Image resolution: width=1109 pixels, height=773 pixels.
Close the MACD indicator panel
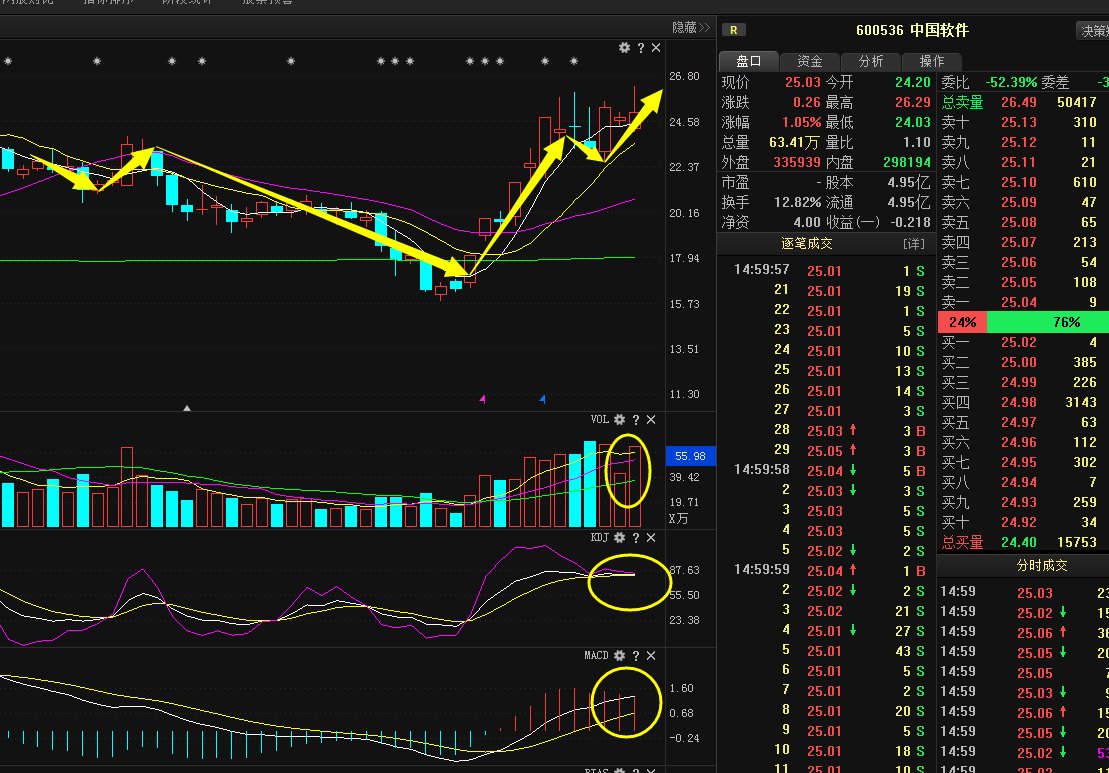click(651, 656)
